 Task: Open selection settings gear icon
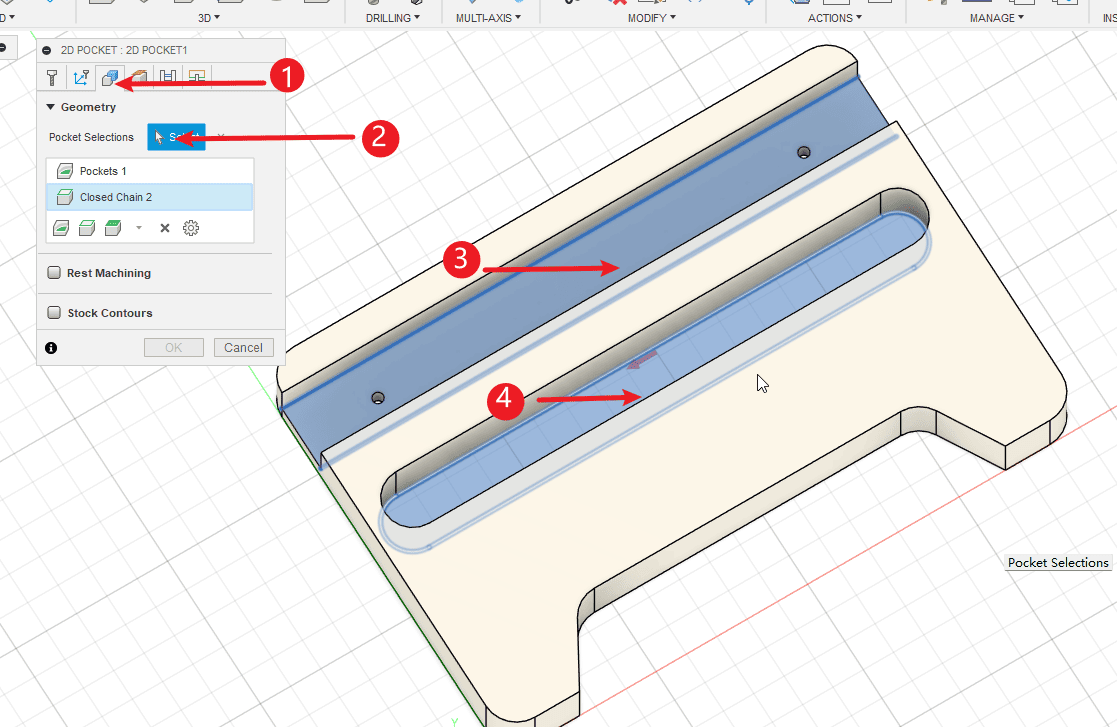[191, 228]
